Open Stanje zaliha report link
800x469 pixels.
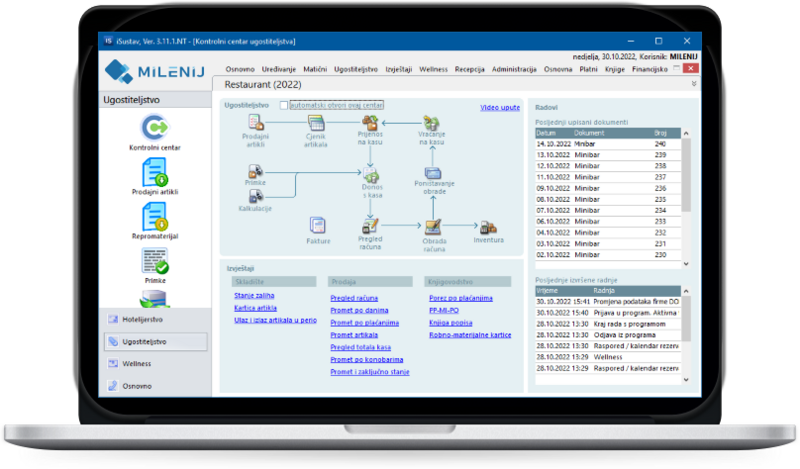tap(254, 296)
